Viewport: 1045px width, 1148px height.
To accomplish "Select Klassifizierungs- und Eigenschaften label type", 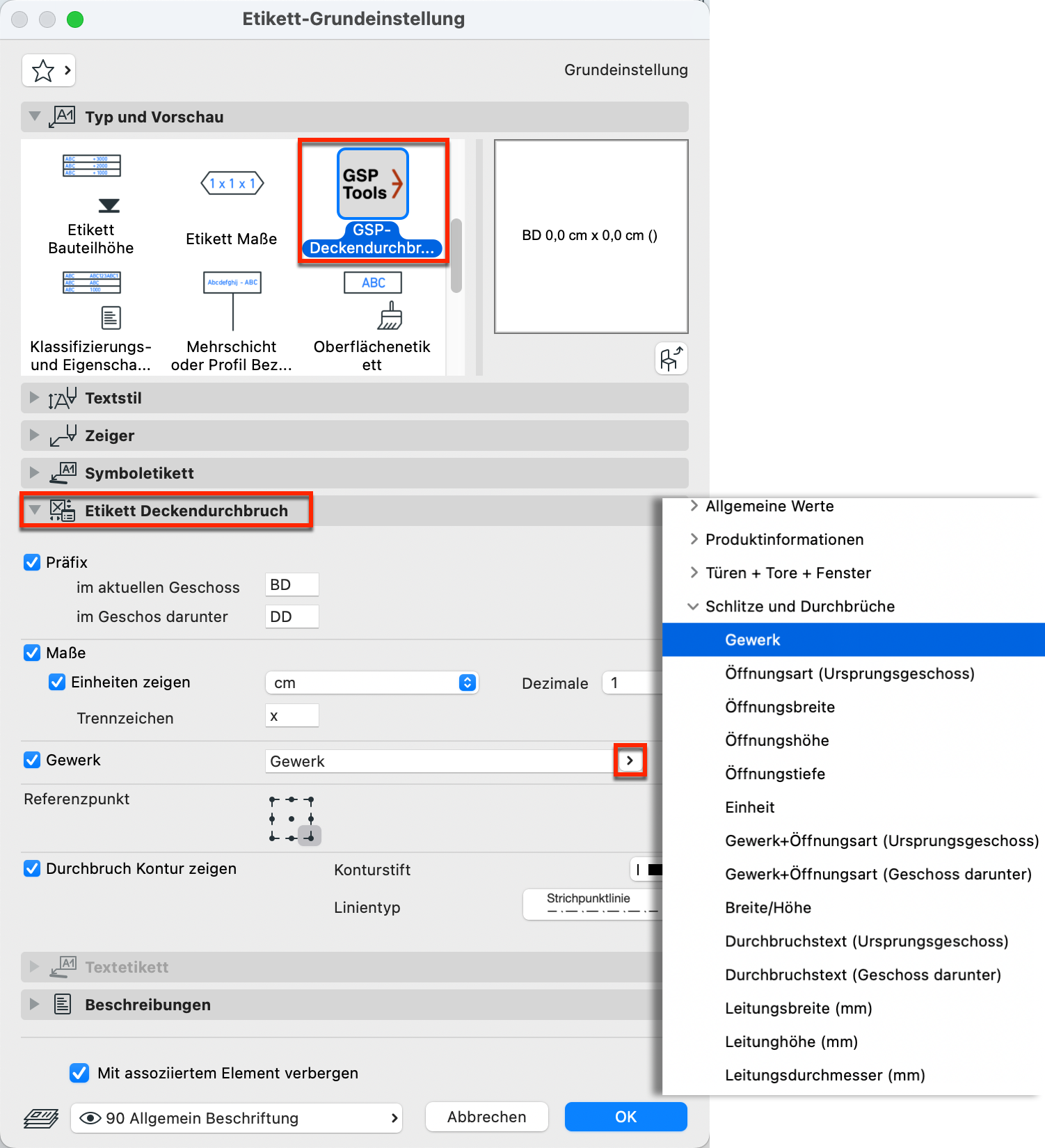I will click(x=91, y=321).
